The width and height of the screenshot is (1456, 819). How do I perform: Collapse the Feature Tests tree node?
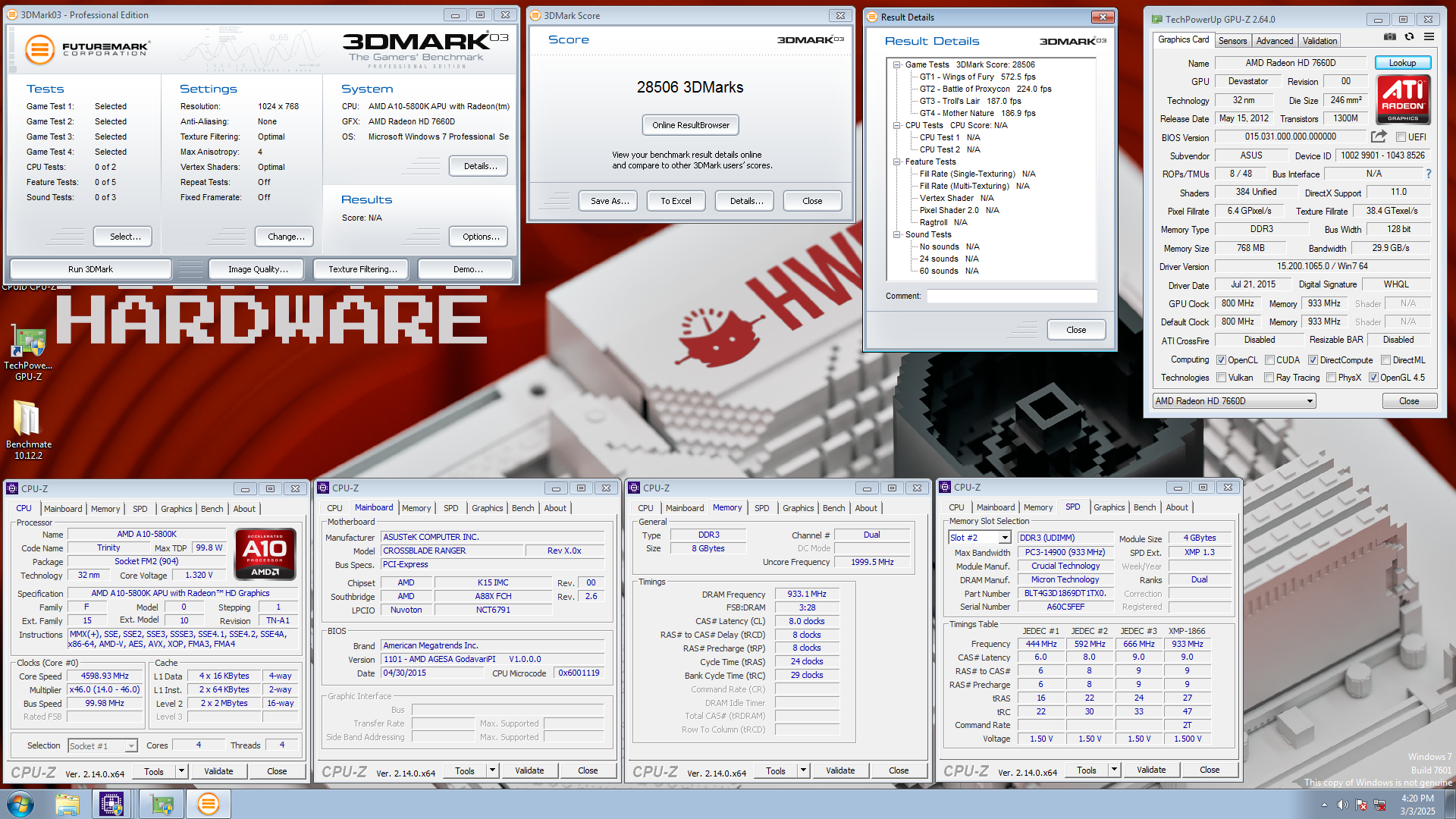[x=896, y=162]
